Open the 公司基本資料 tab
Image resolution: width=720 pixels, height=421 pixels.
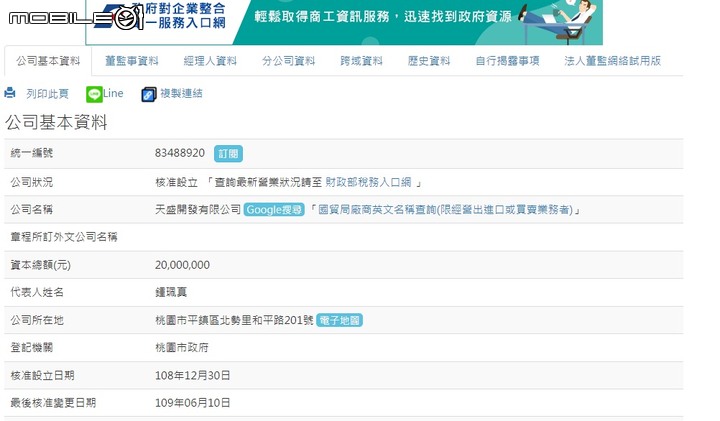click(48, 61)
